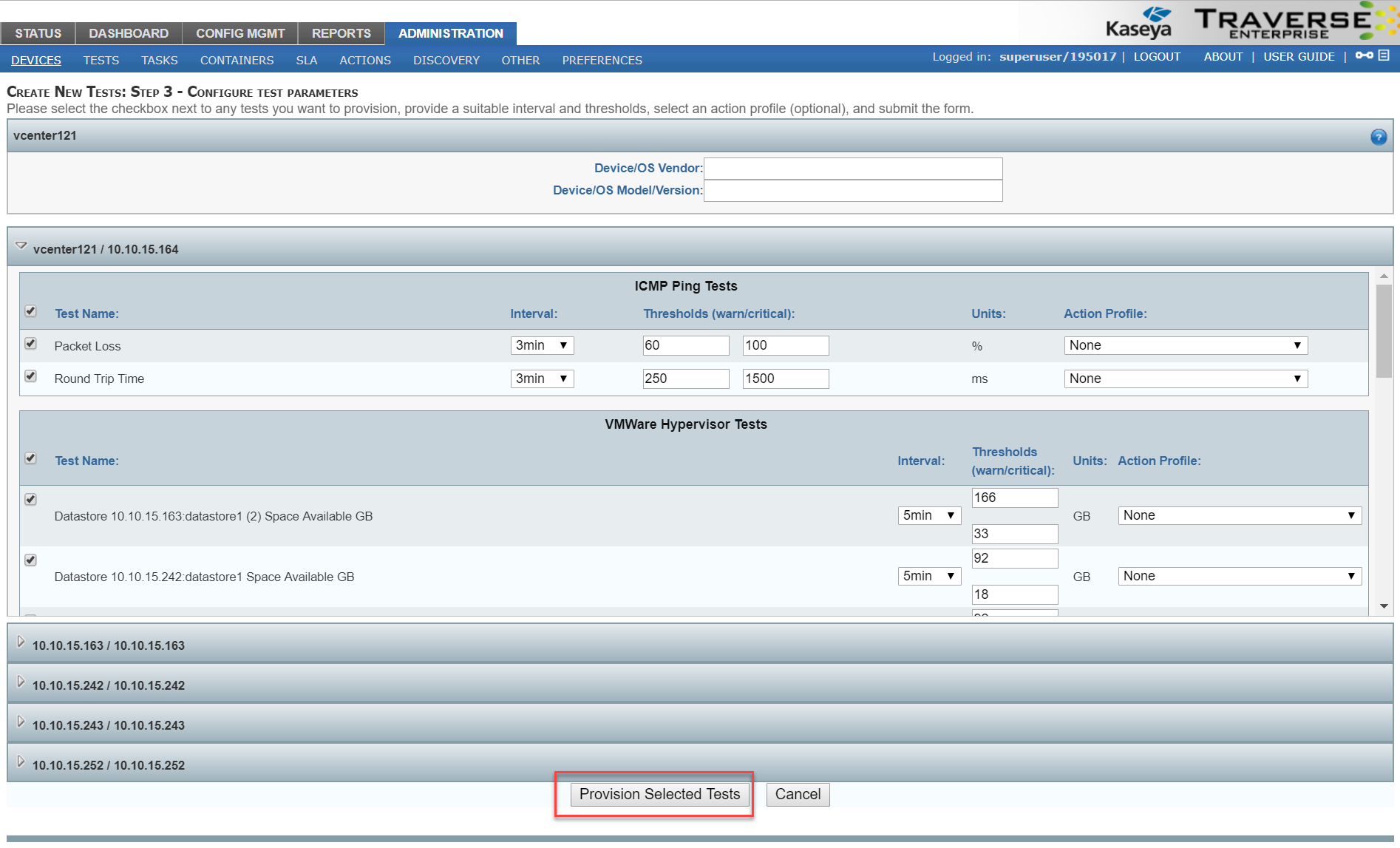Screen dimensions: 1400x848
Task: Open interval dropdown for Datastore 10.10.15.163
Action: tap(929, 515)
